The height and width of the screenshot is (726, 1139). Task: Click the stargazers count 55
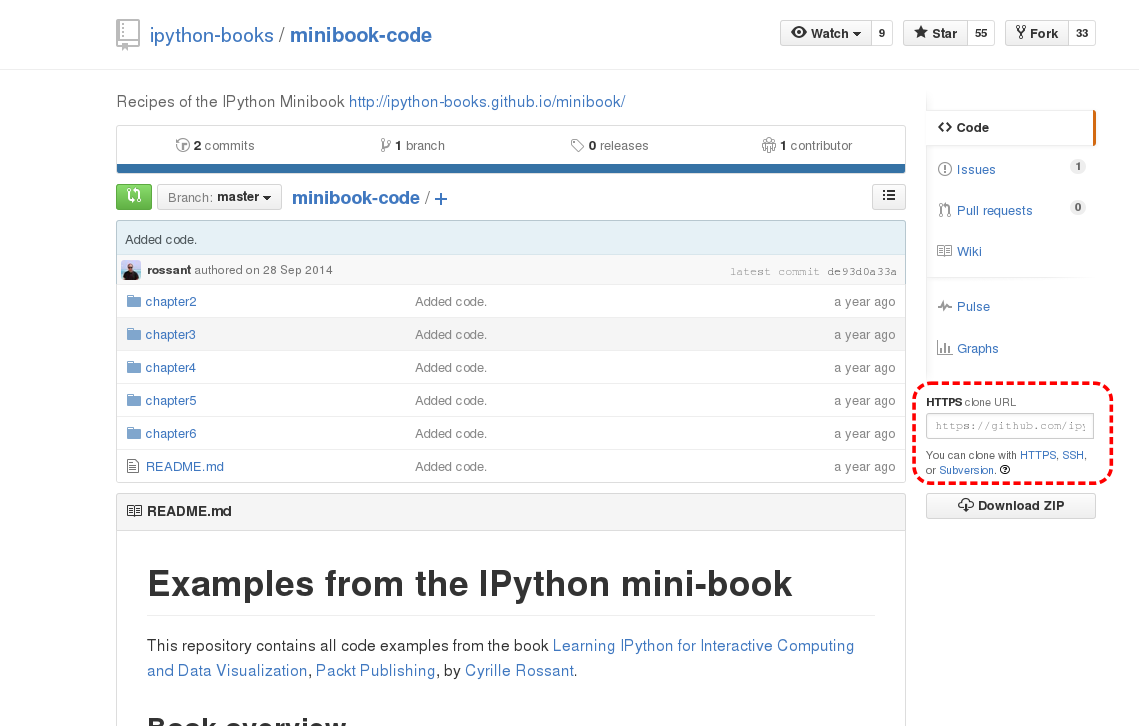click(x=981, y=33)
